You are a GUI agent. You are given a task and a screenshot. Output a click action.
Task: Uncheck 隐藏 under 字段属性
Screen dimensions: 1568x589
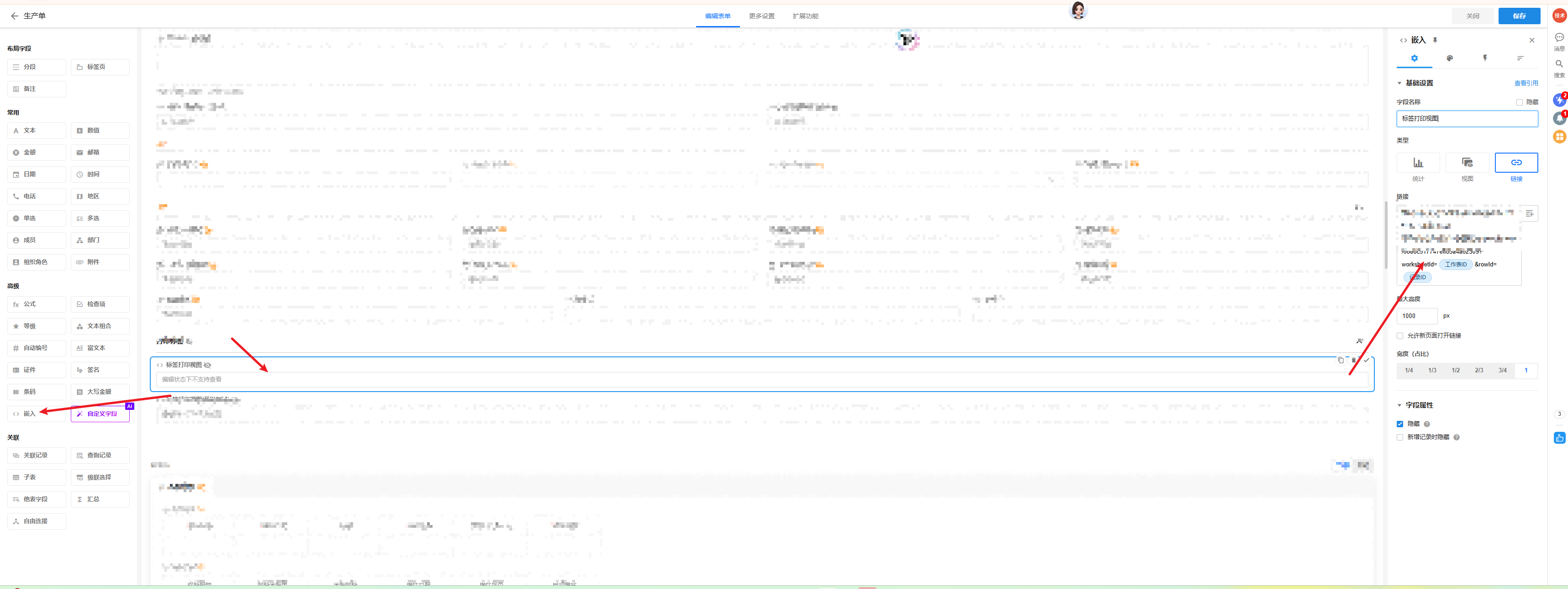tap(1400, 424)
